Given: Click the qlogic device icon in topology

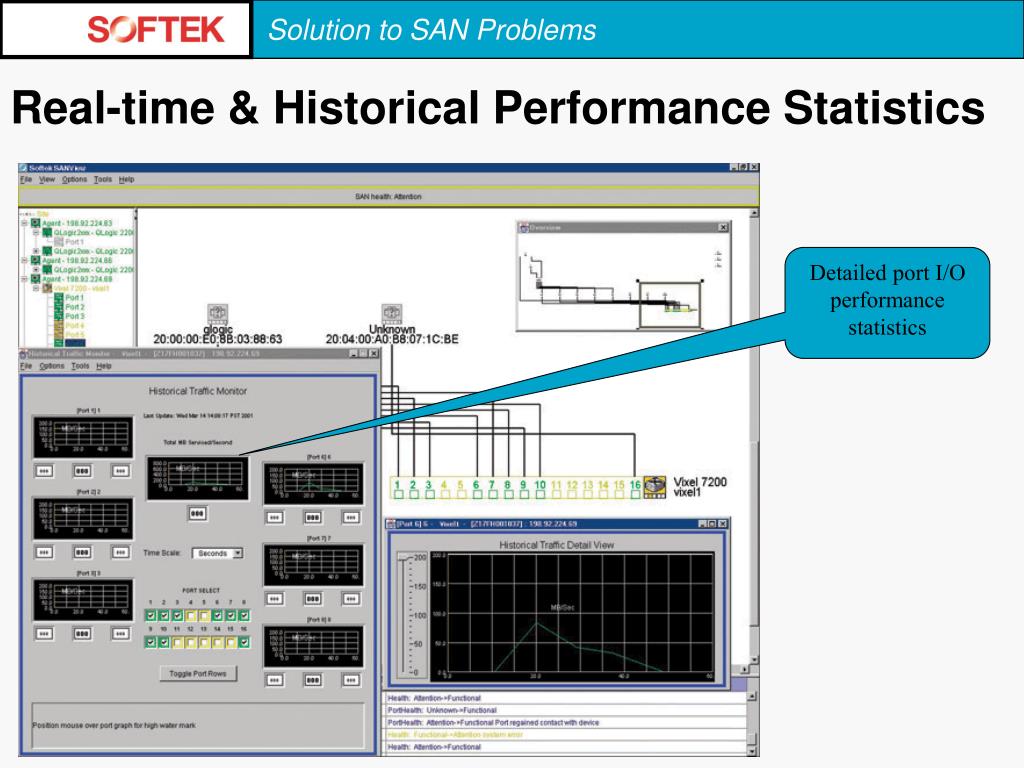Looking at the screenshot, I should pos(217,314).
